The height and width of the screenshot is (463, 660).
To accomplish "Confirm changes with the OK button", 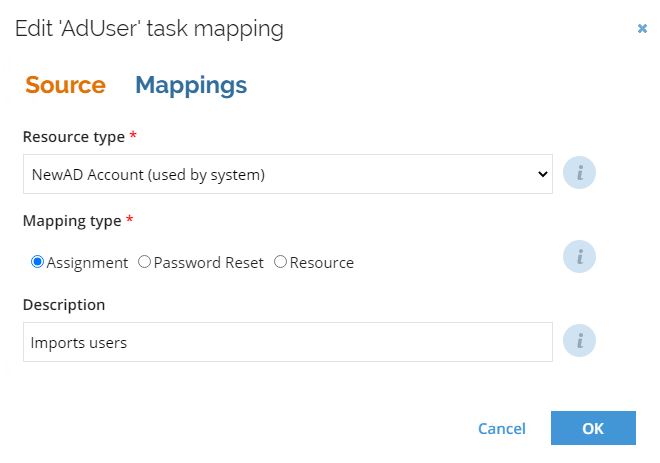I will click(593, 428).
